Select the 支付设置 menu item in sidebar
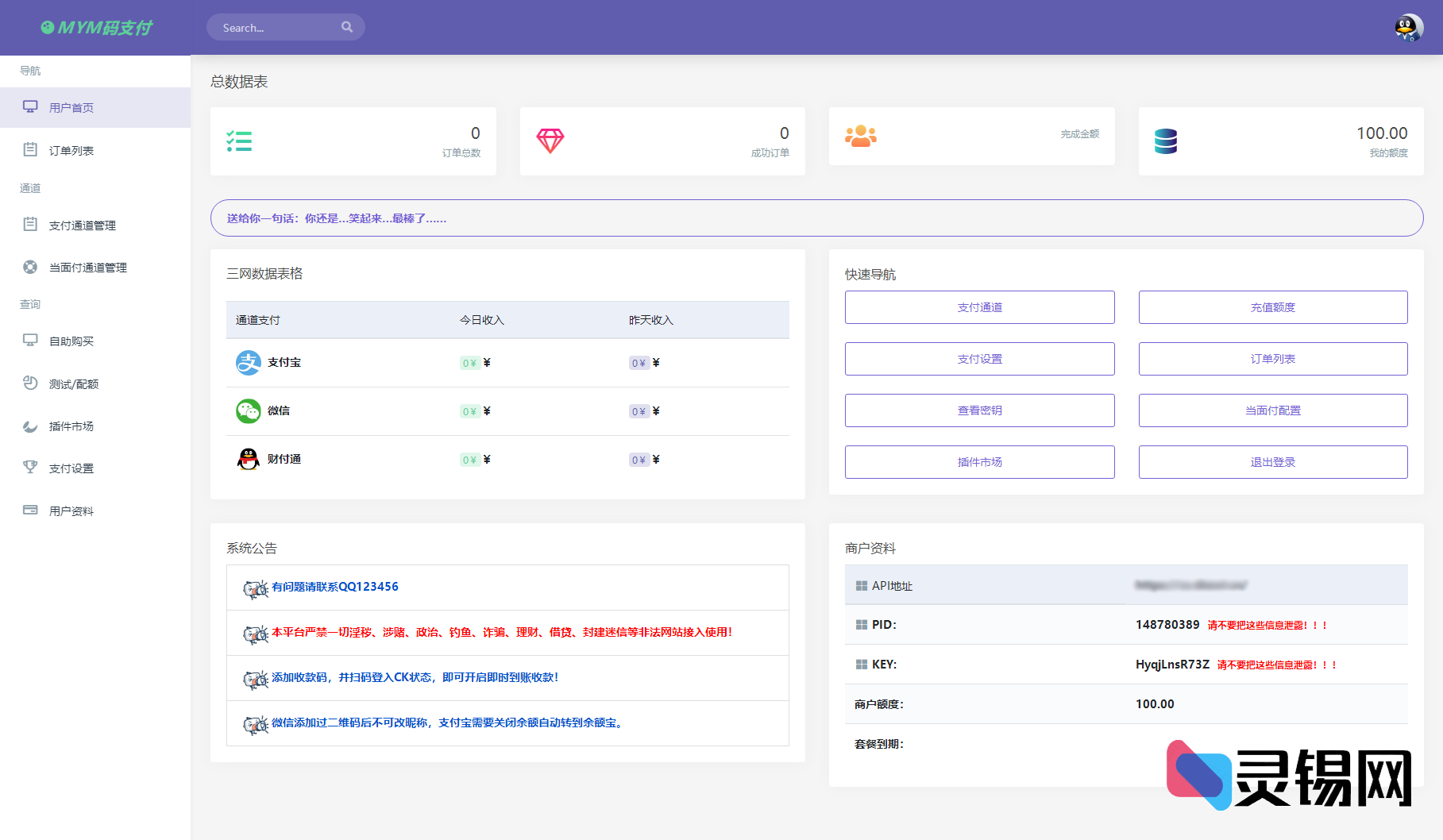This screenshot has height=840, width=1443. pos(70,468)
